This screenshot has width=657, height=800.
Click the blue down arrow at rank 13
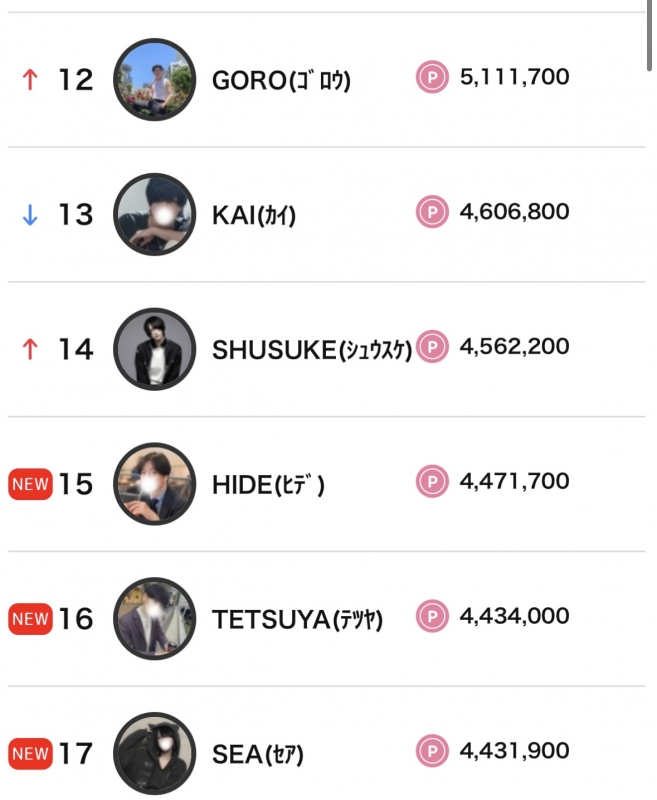click(x=29, y=215)
